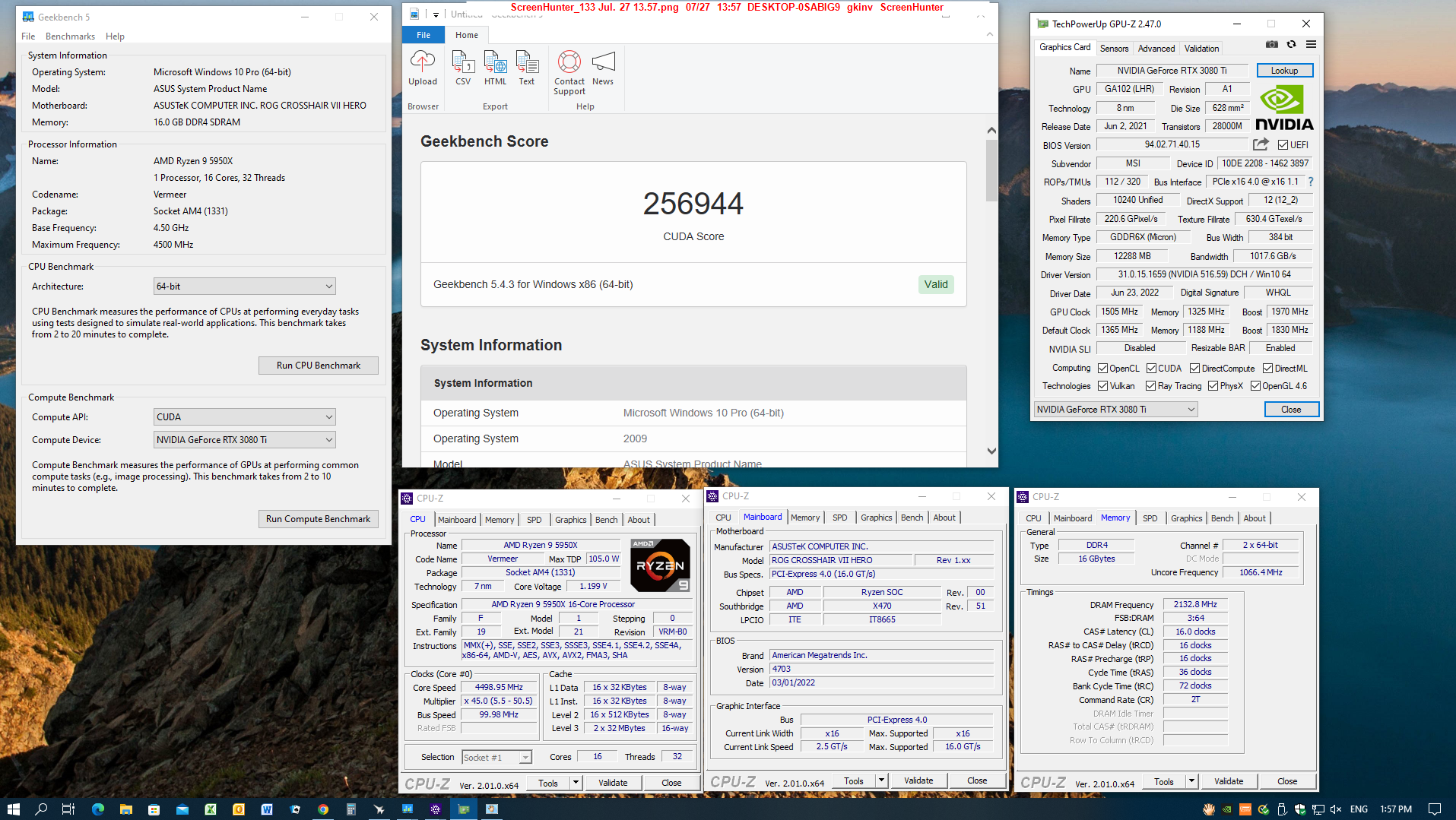This screenshot has width=1456, height=820.
Task: Toggle Ray Tracing checkbox
Action: [1150, 385]
